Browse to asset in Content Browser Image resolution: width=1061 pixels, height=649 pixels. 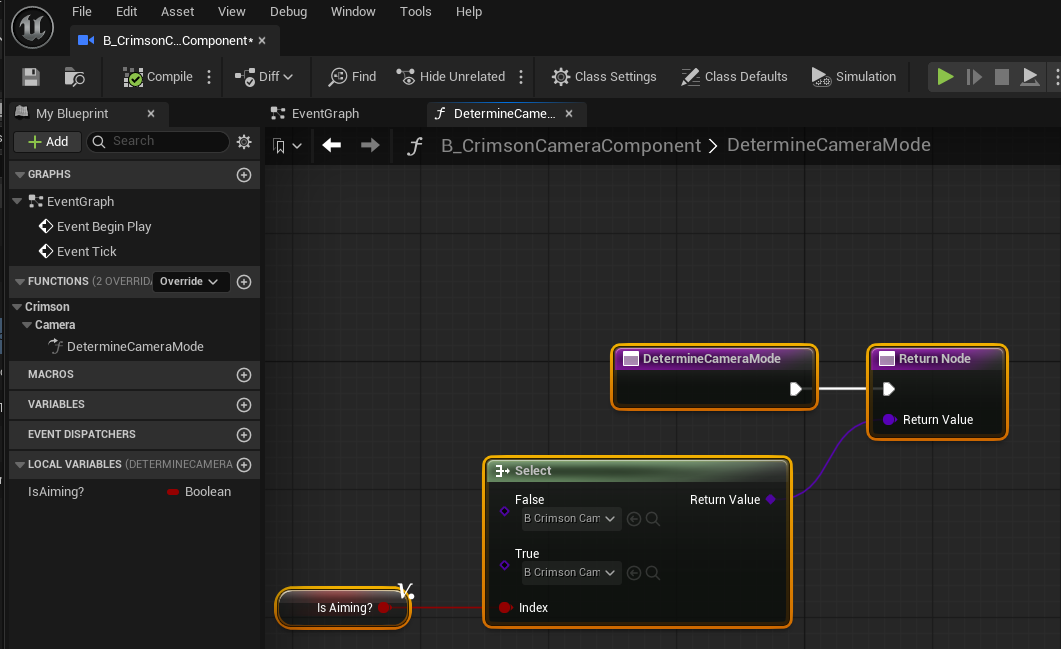click(x=74, y=77)
